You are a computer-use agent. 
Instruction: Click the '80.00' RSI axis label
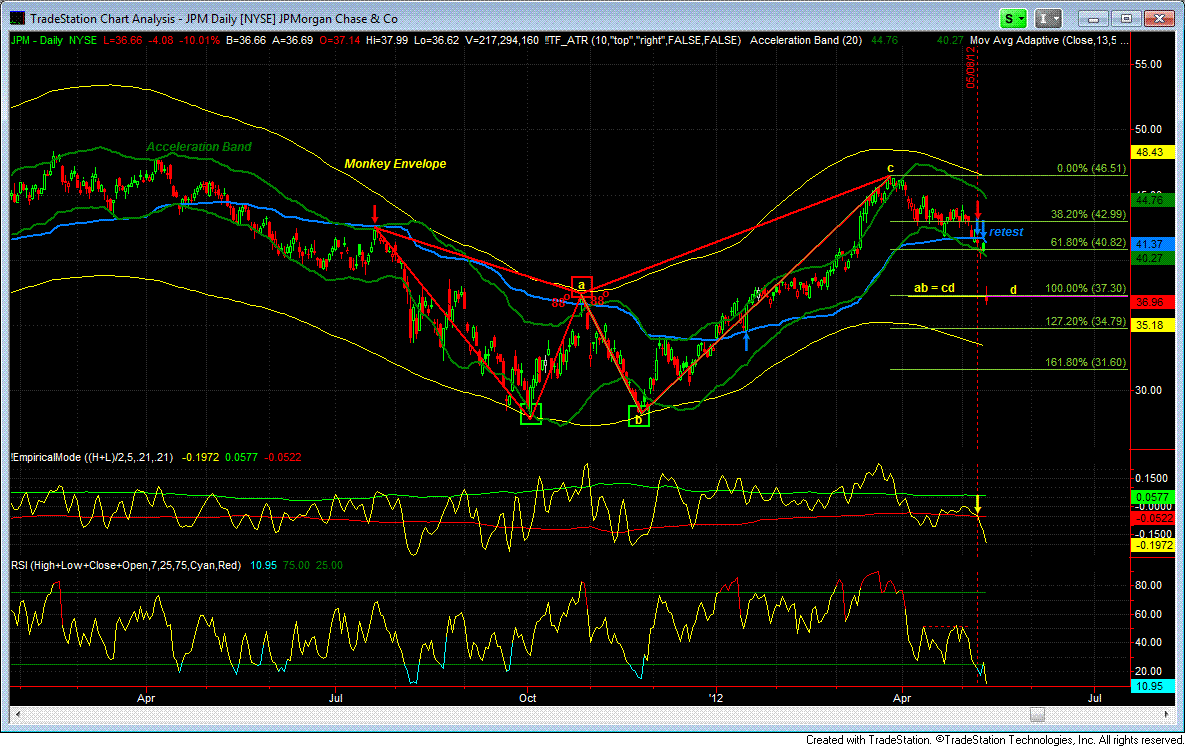(x=1149, y=586)
